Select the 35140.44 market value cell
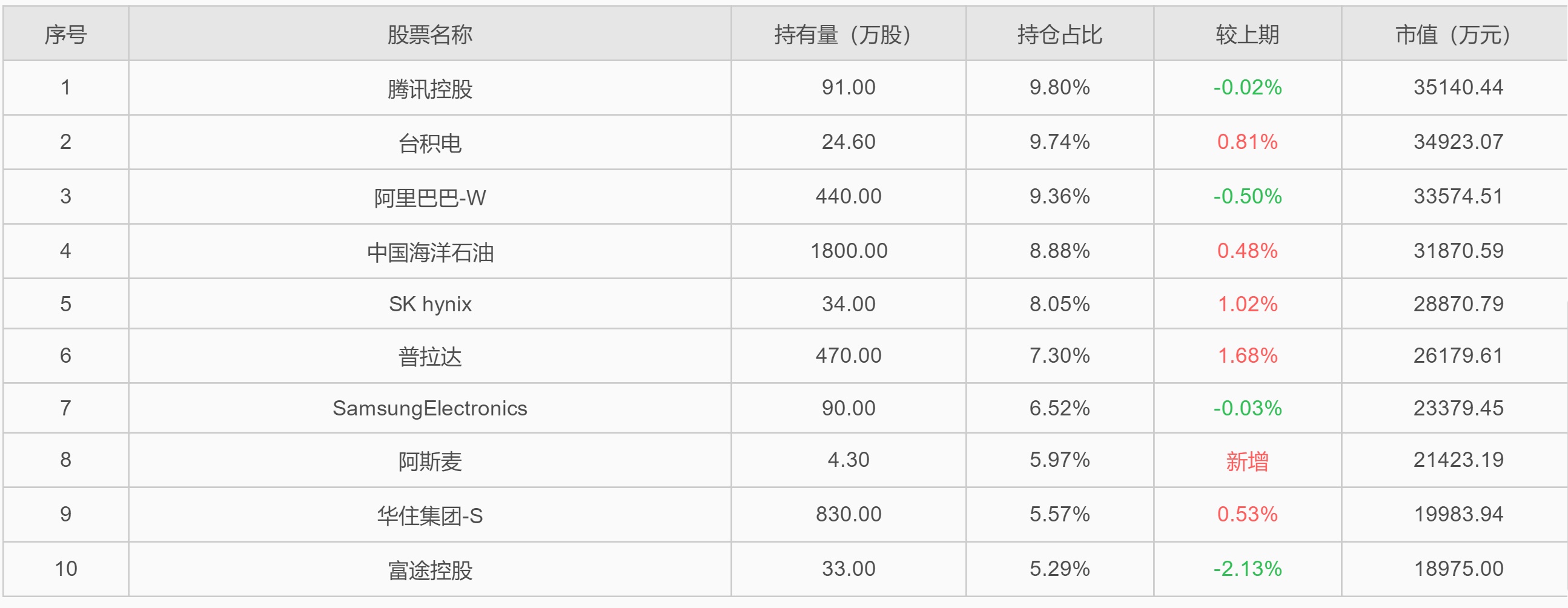 [x=1458, y=88]
